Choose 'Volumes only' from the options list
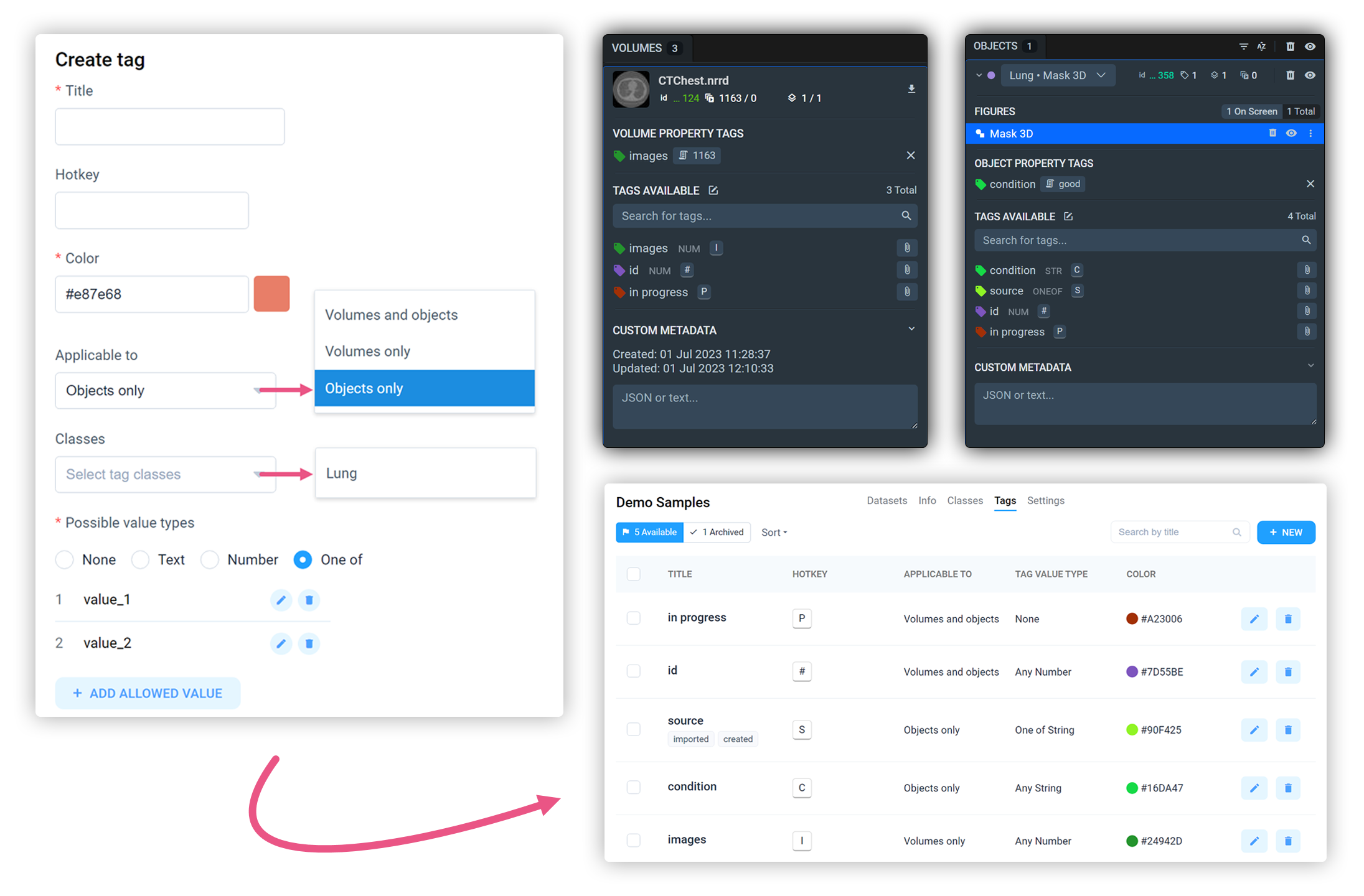 click(367, 352)
